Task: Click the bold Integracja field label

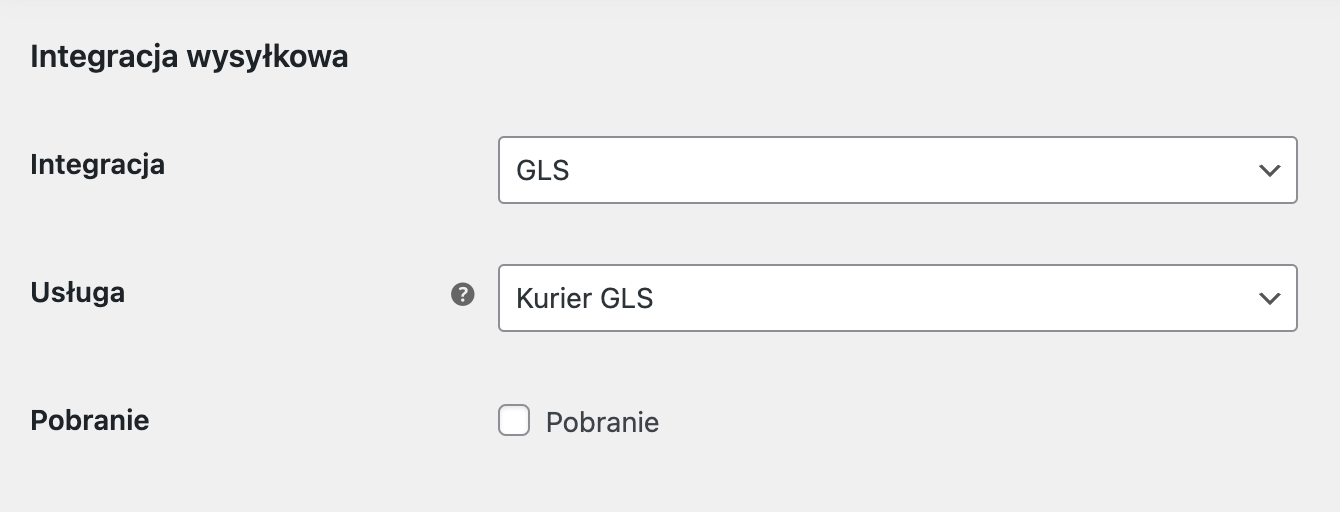Action: 97,164
